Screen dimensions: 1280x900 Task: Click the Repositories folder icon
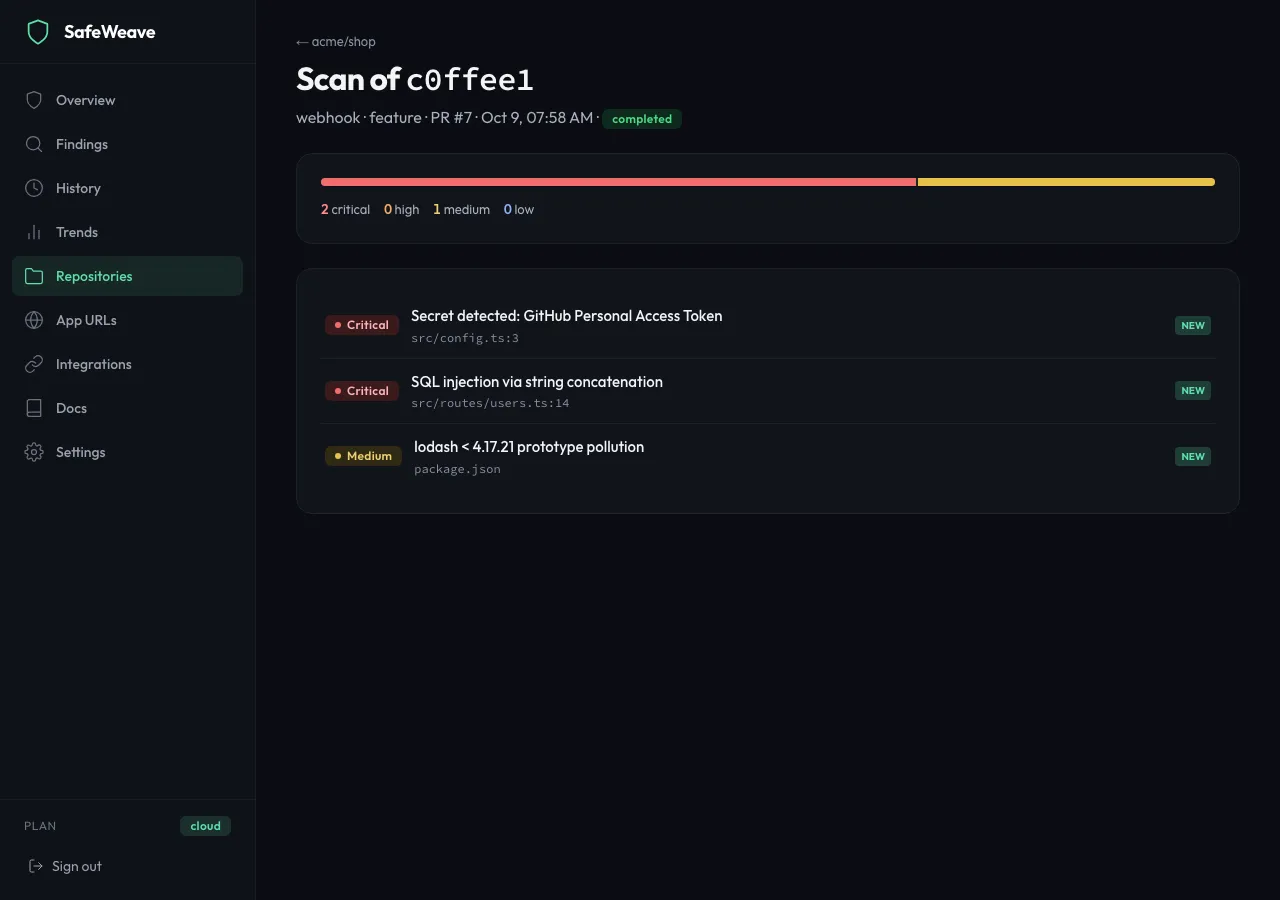coord(34,276)
